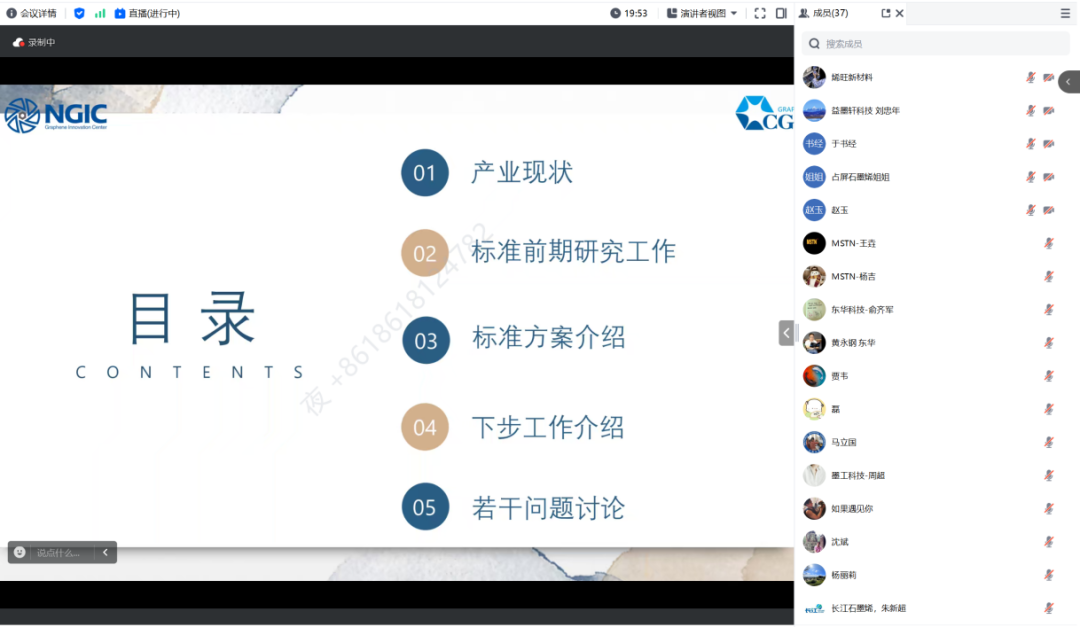
Task: Toggle the camera icon for 于书经
Action: click(x=1050, y=143)
